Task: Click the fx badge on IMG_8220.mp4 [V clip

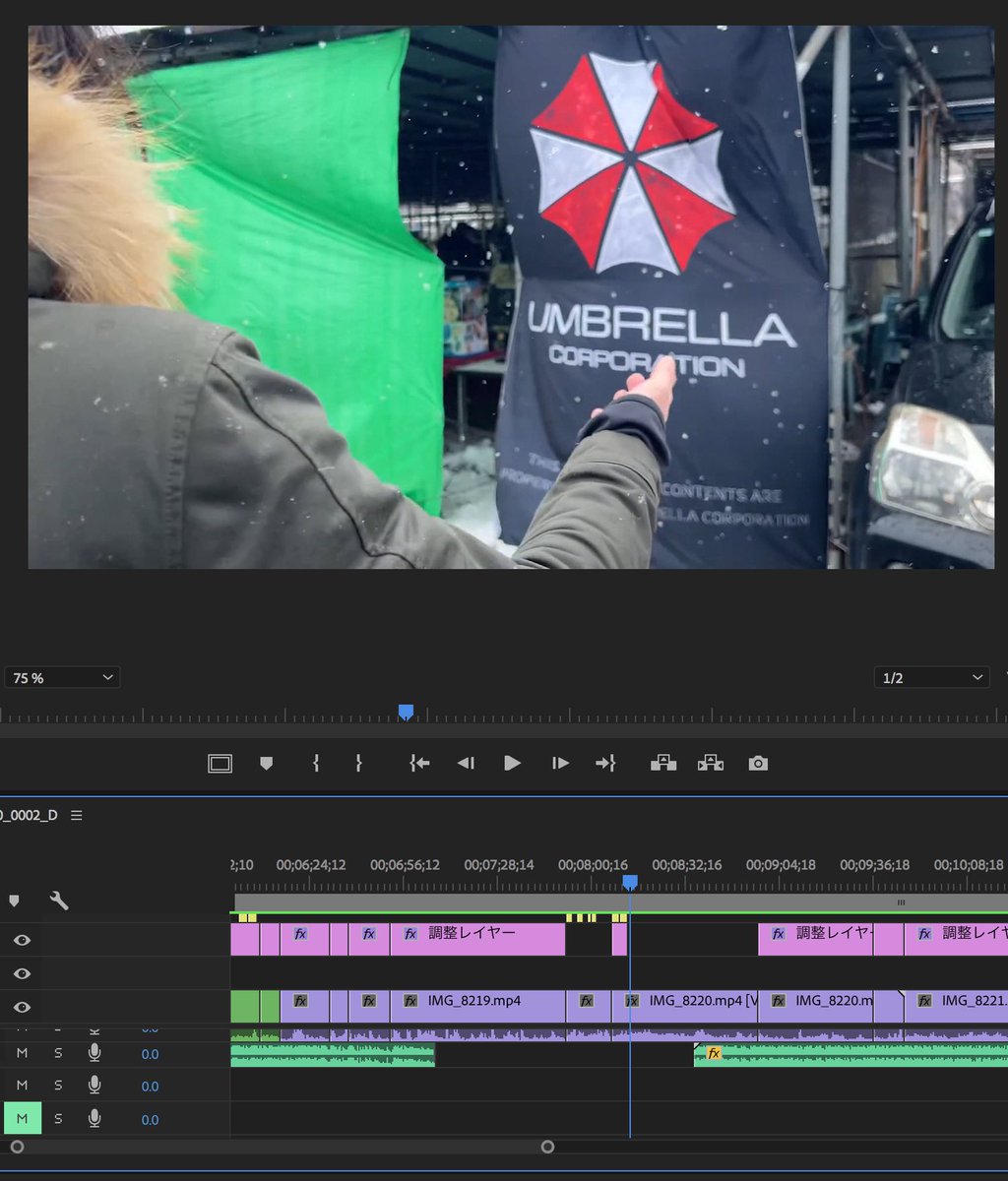Action: (x=633, y=1001)
